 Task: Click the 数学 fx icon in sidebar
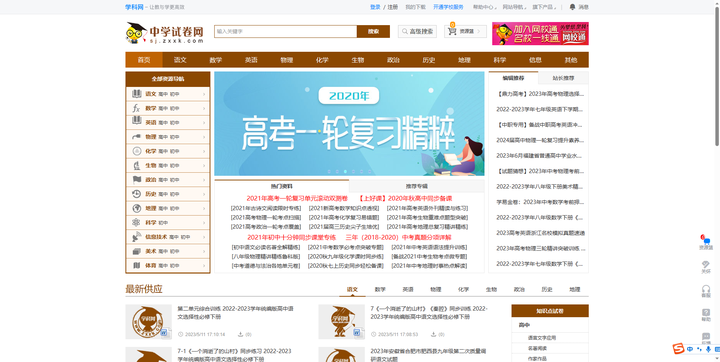tap(136, 108)
